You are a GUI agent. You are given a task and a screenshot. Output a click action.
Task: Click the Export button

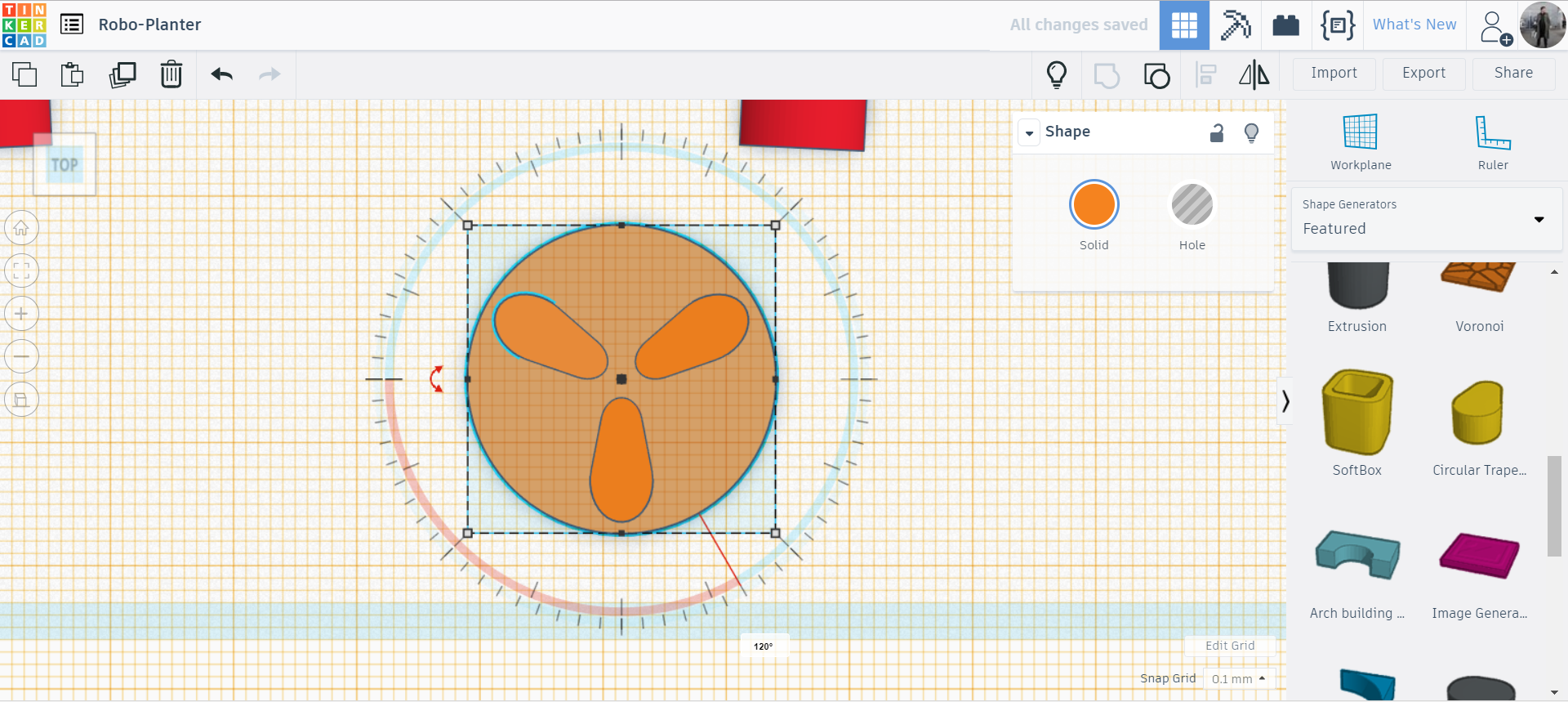(1423, 74)
